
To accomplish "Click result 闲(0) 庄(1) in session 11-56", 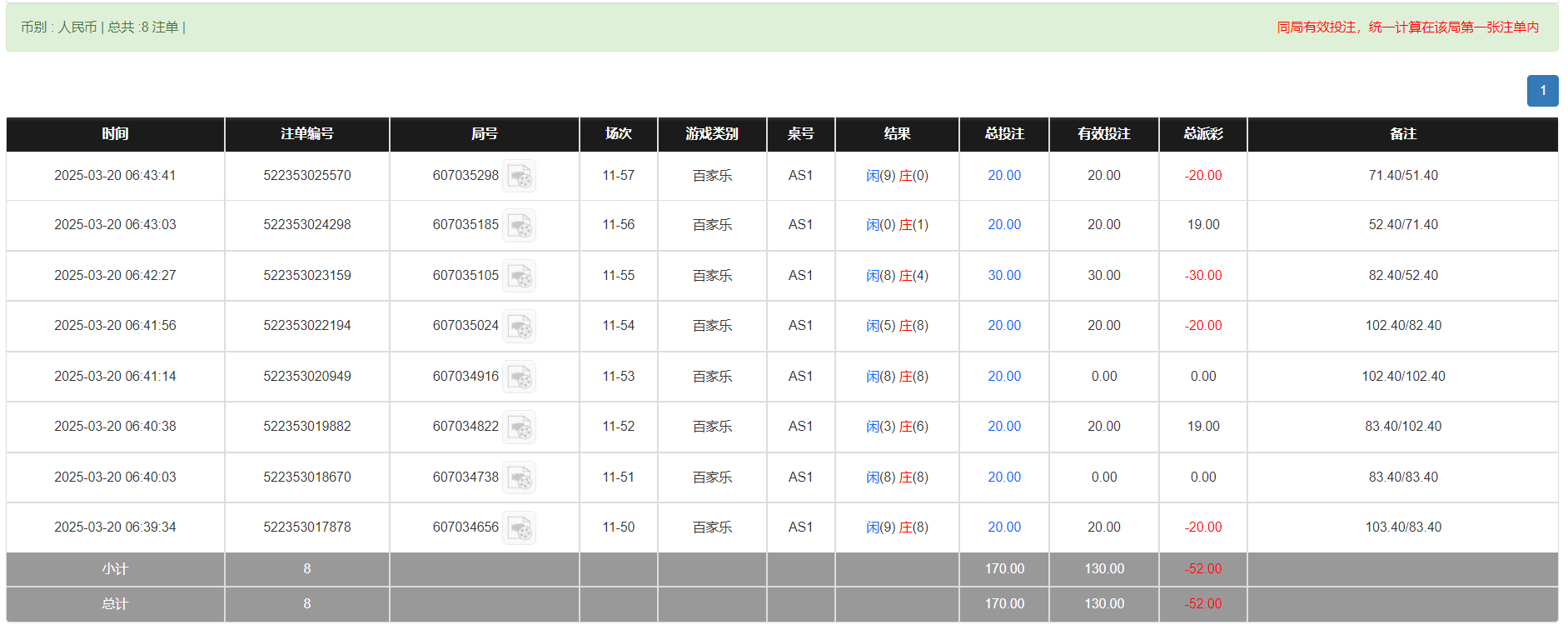I will (x=897, y=225).
